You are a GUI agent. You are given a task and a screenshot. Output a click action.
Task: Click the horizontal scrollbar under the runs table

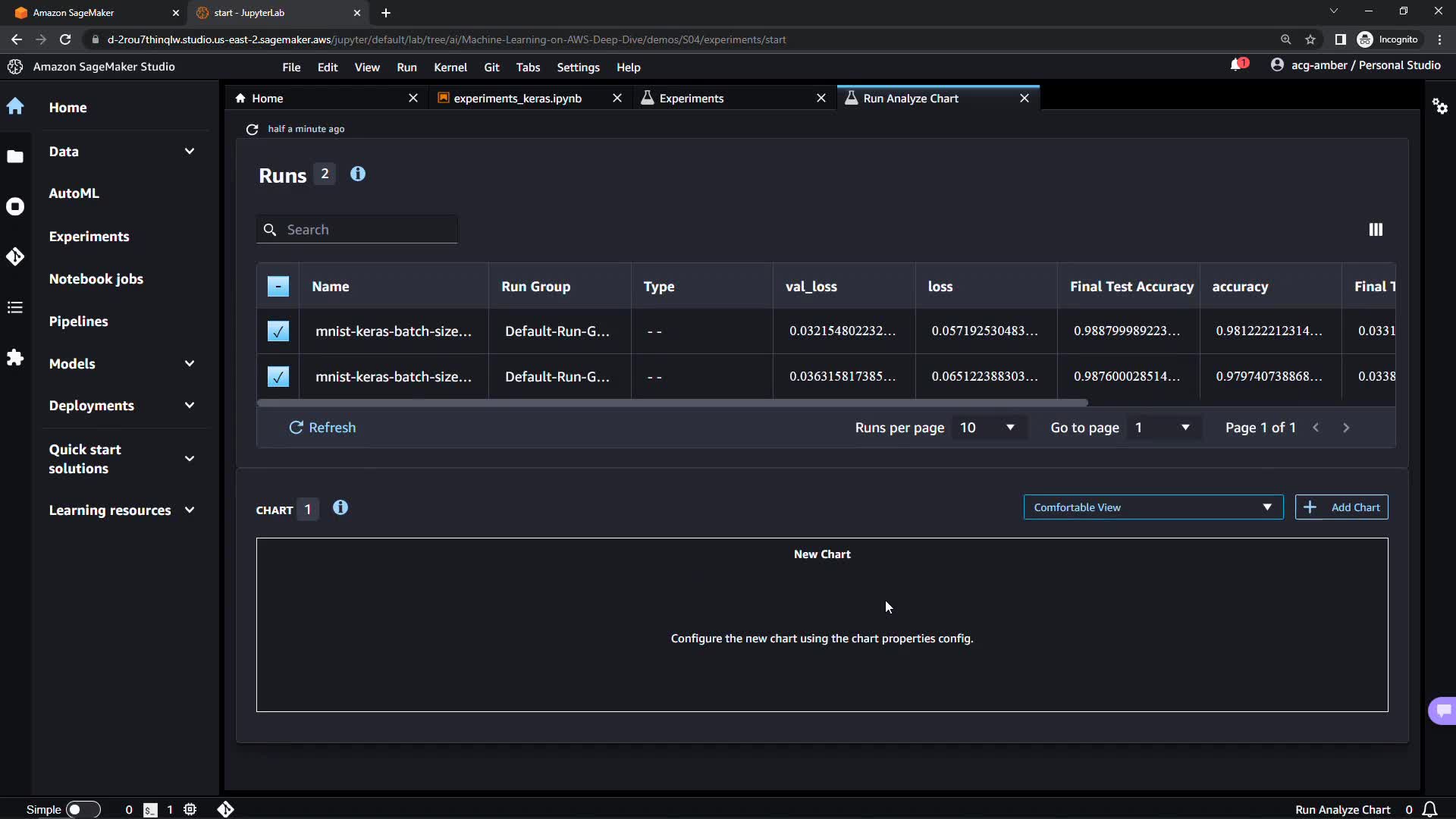pyautogui.click(x=672, y=403)
